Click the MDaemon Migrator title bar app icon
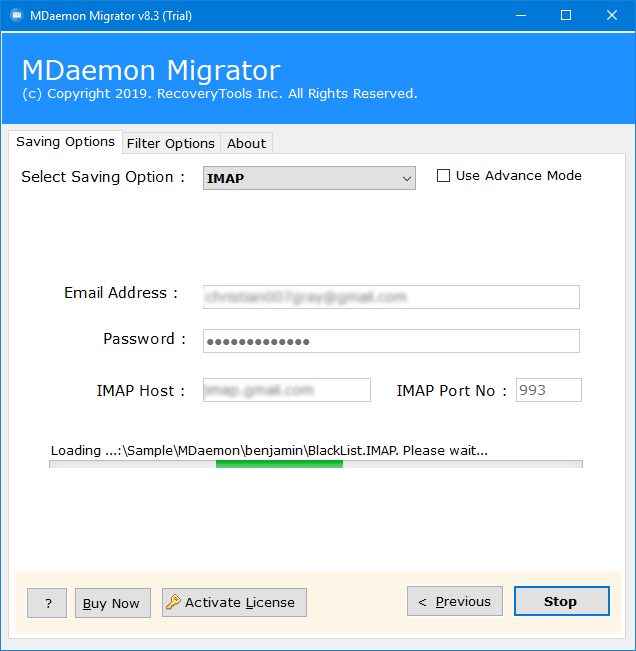This screenshot has width=636, height=651. [17, 15]
